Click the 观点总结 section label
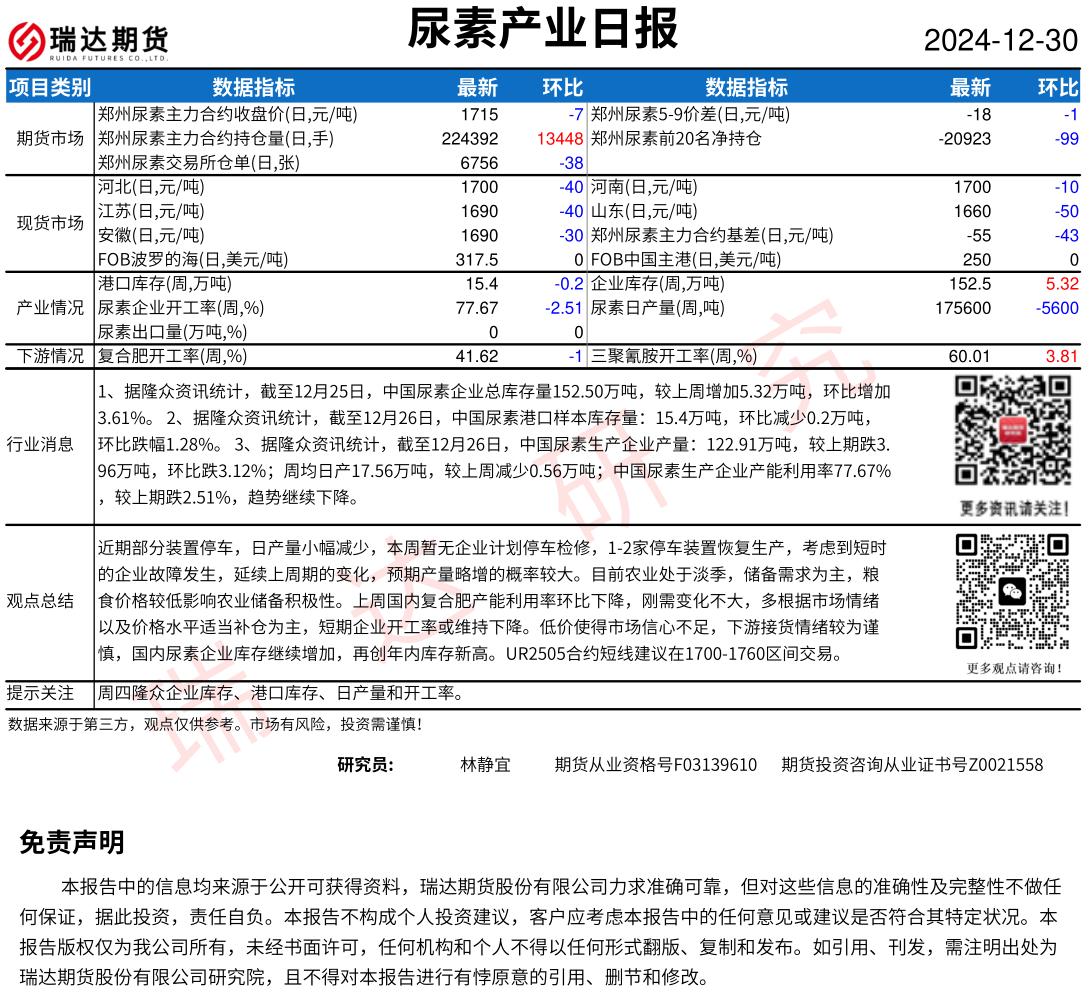 [40, 600]
